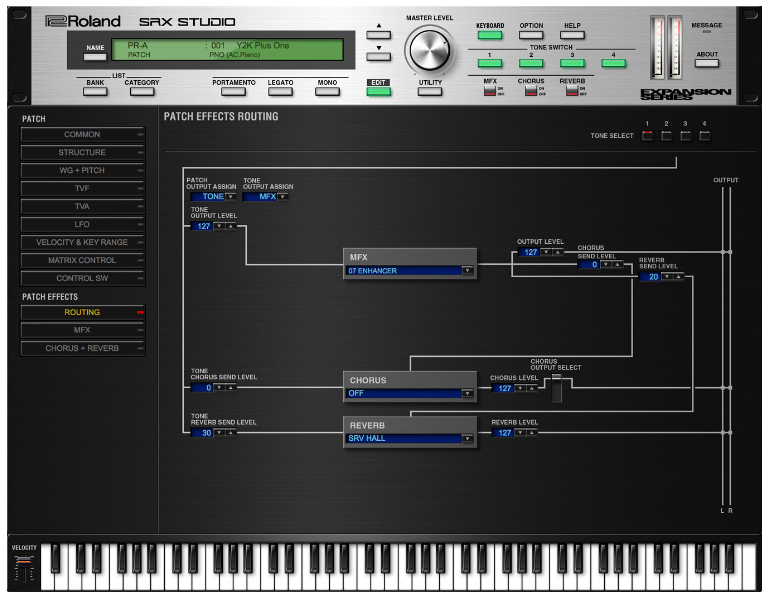
Task: Open the Control SW page
Action: (82, 278)
